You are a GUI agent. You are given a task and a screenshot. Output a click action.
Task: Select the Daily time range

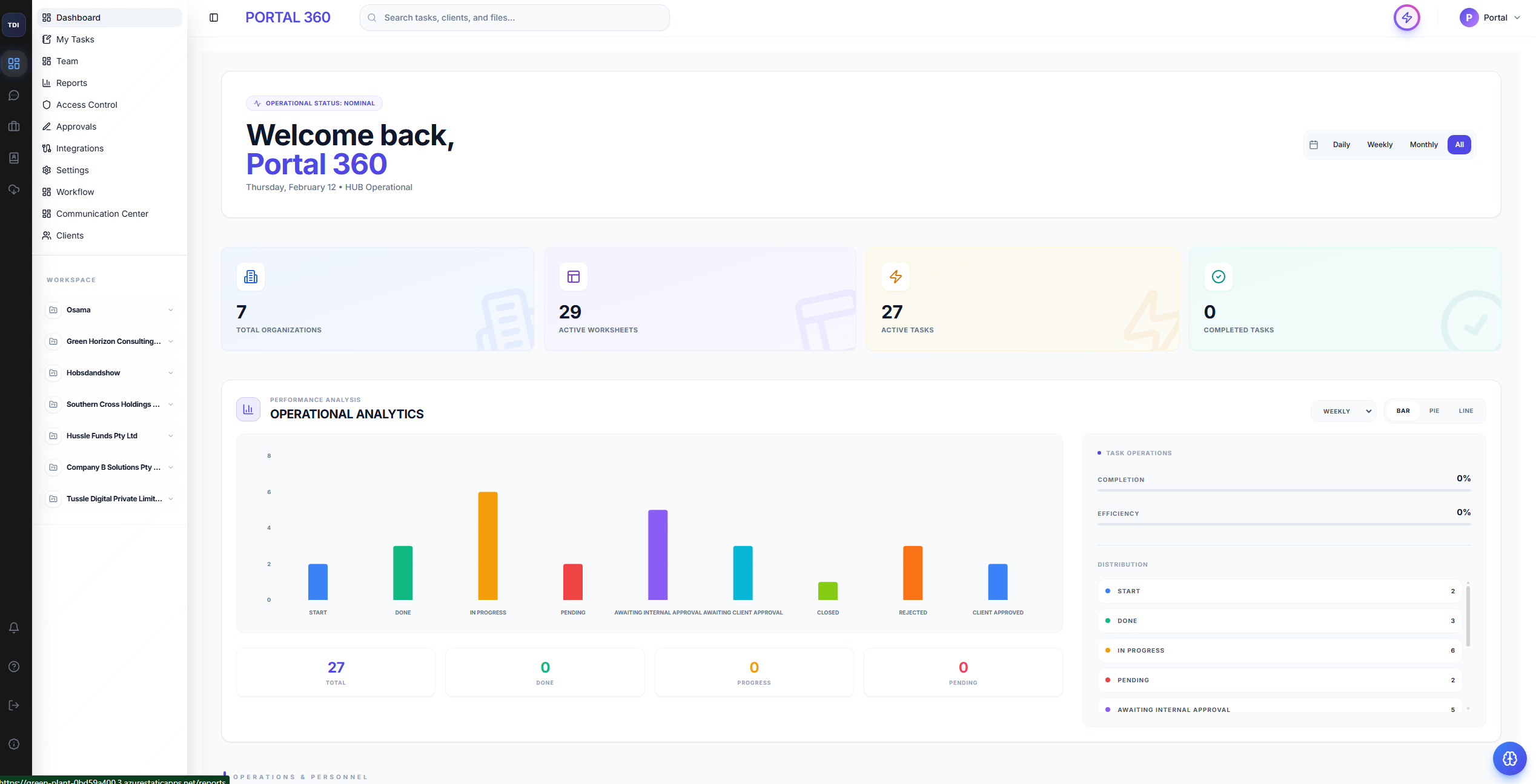1342,145
